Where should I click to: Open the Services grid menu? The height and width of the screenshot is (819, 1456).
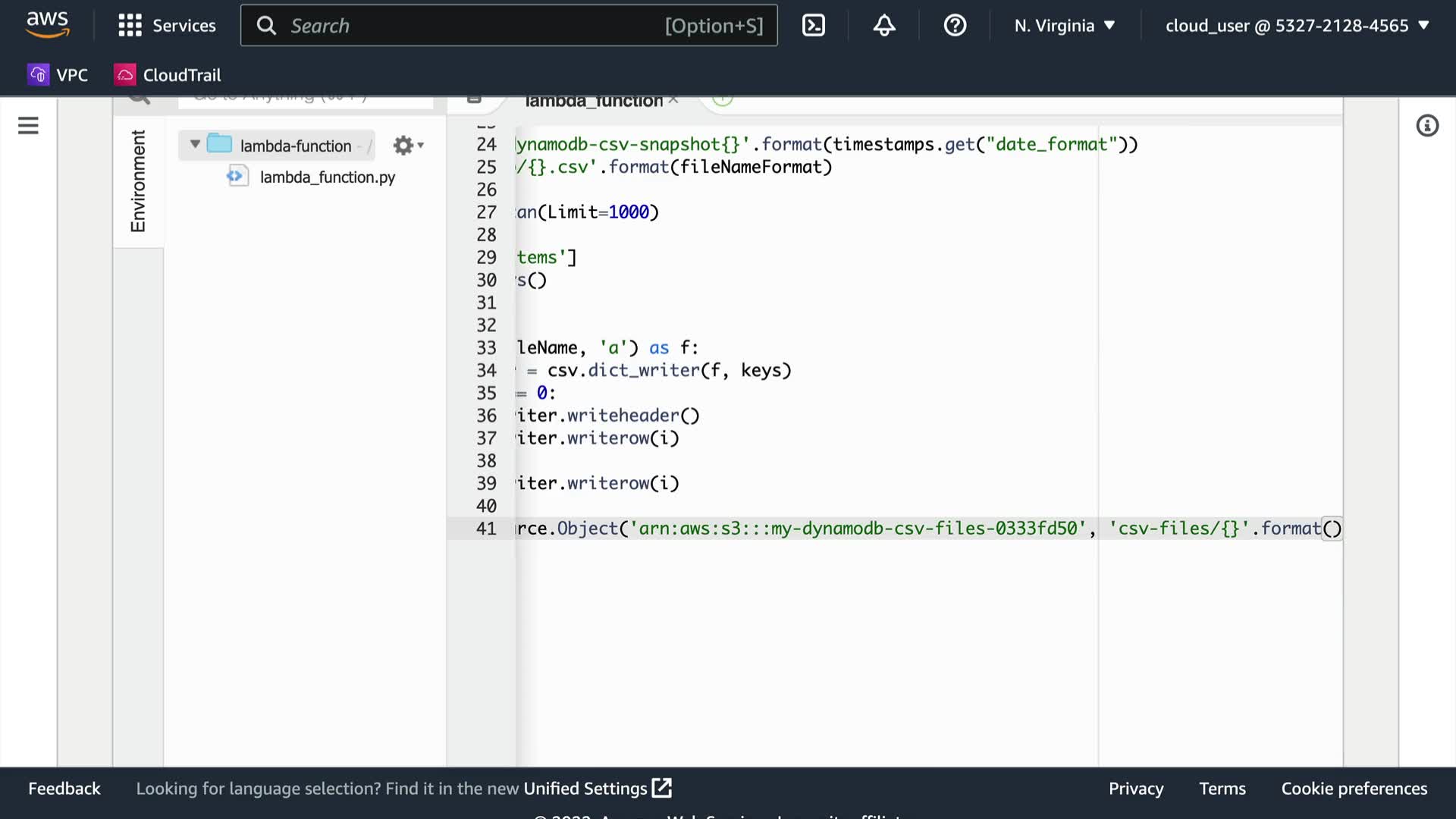(167, 26)
